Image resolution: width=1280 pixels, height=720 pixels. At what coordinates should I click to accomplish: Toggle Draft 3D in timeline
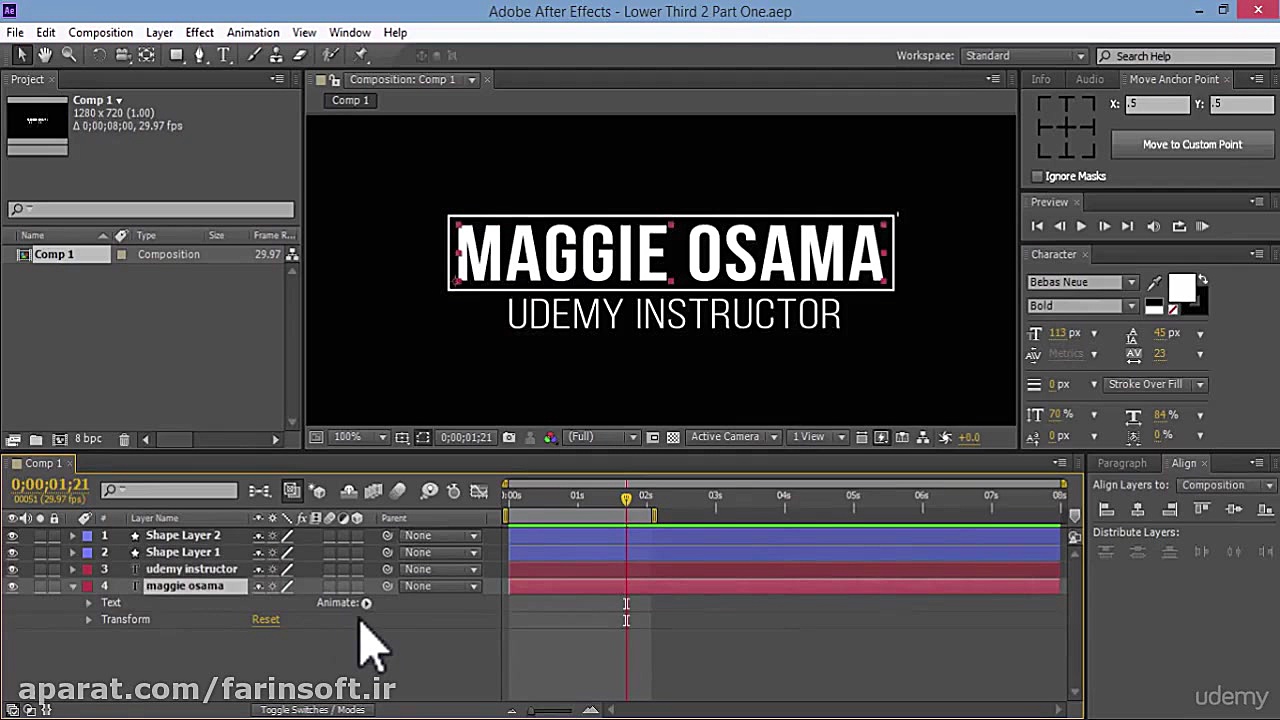318,490
